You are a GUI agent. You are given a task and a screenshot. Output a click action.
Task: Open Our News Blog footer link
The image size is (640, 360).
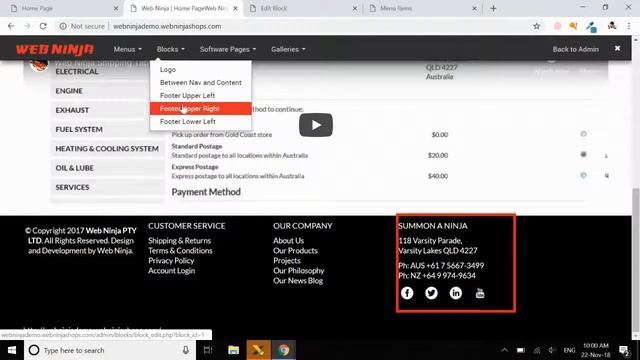pos(298,281)
